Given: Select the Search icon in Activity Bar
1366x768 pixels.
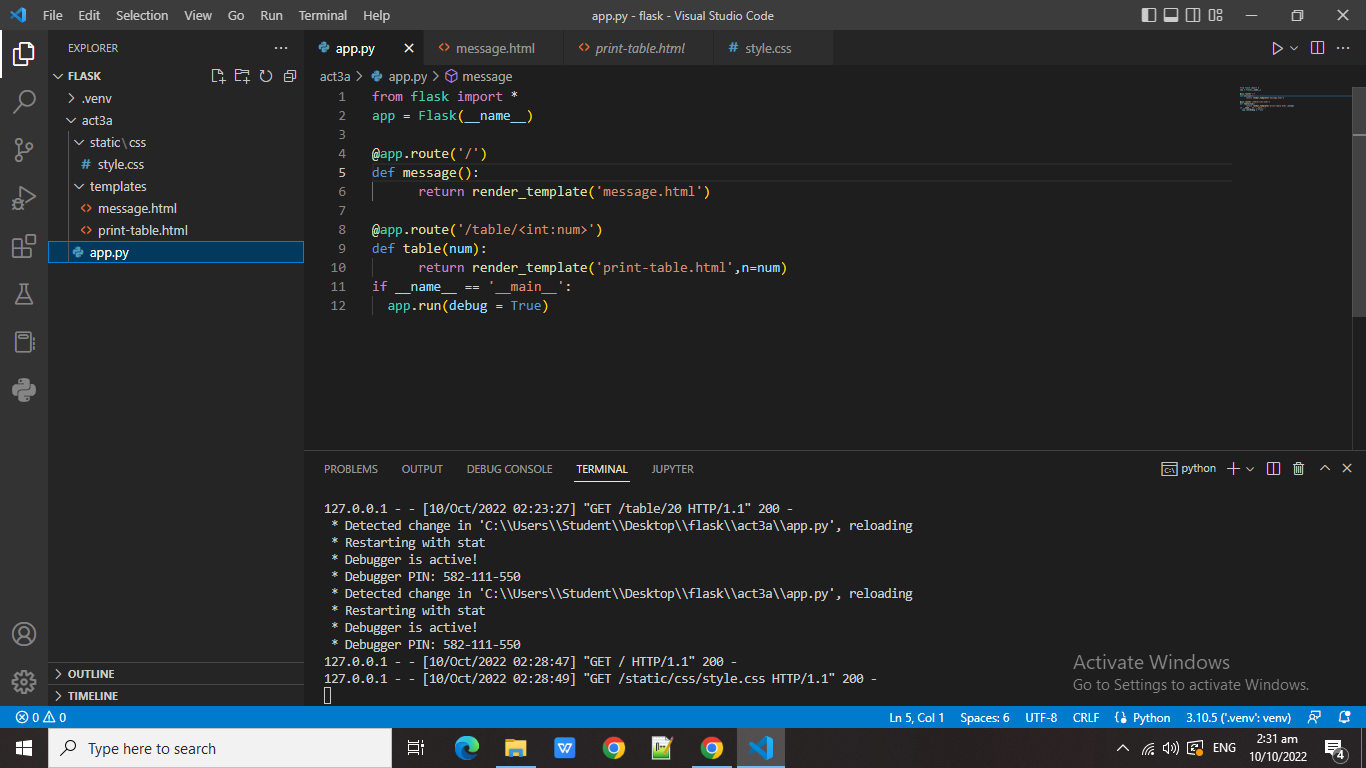Looking at the screenshot, I should click(23, 101).
